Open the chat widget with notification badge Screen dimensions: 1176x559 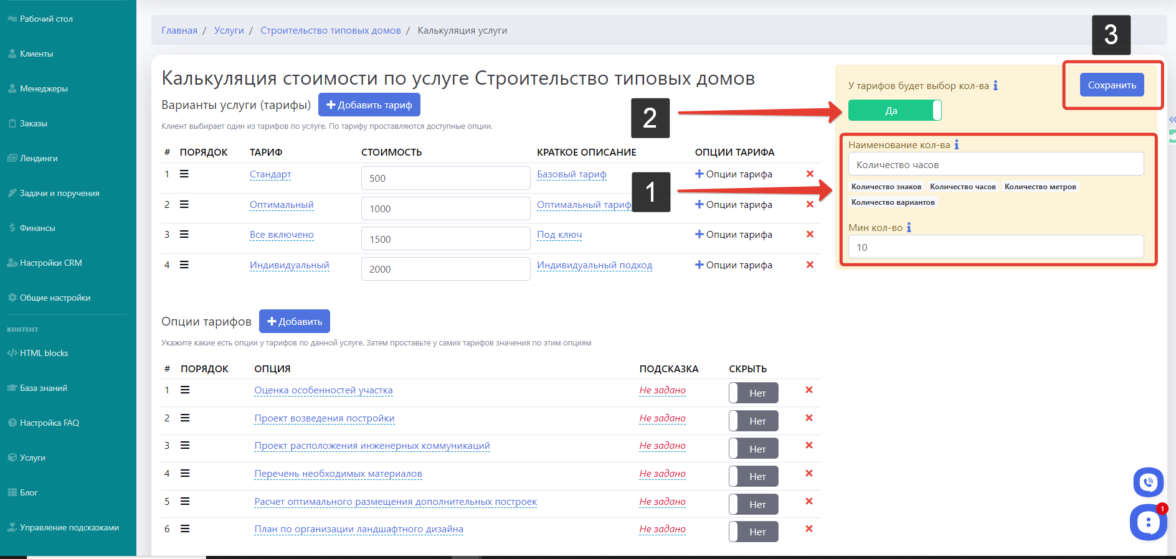coord(1147,520)
